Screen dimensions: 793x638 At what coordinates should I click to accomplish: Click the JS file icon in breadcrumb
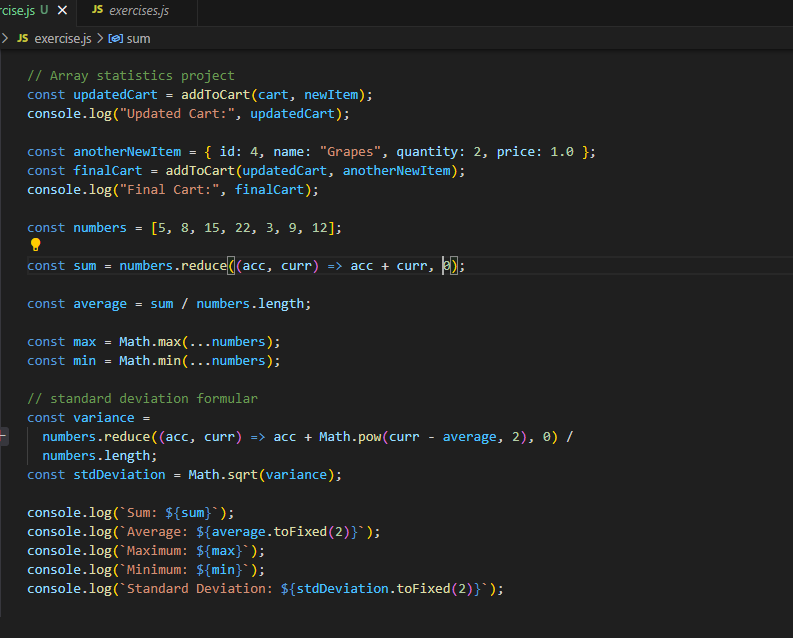coord(23,38)
